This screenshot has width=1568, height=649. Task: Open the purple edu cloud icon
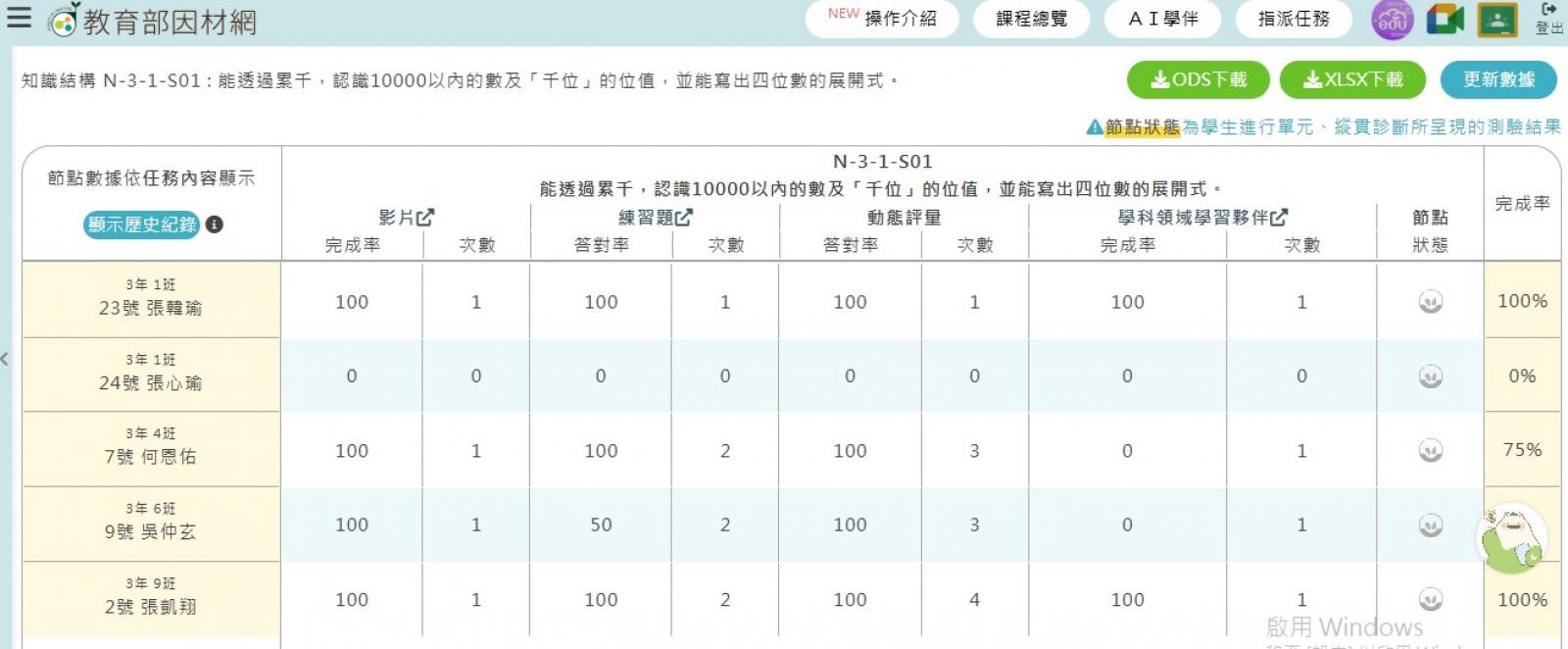(x=1392, y=20)
